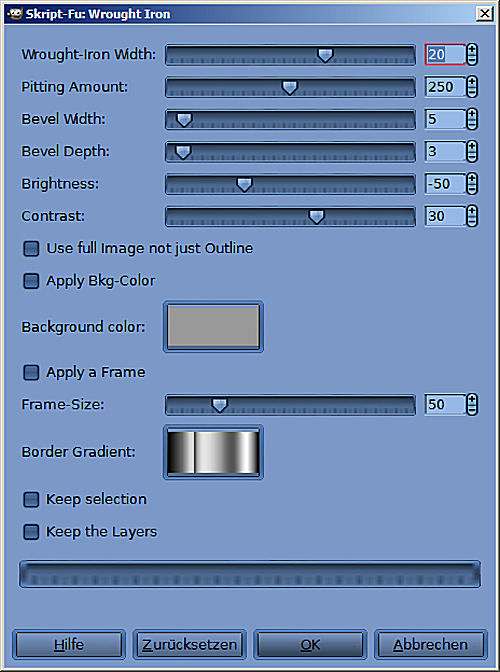Decrease Contrast with the minus stepper

pyautogui.click(x=472, y=222)
